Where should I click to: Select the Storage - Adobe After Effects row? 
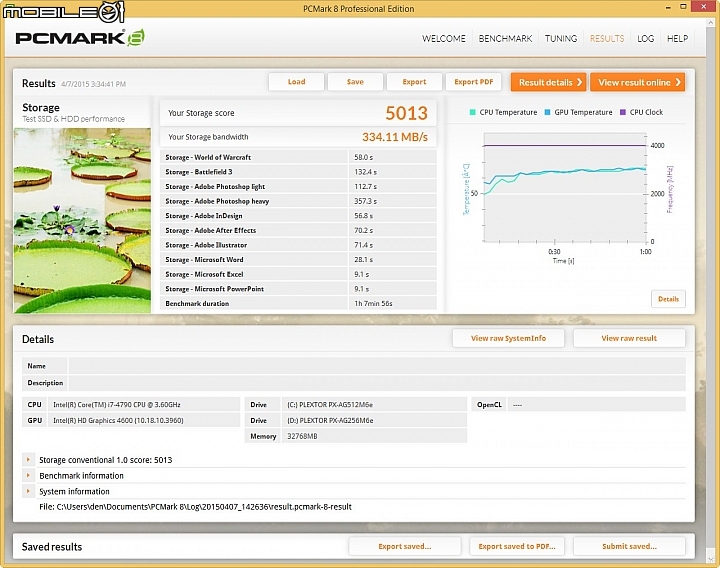click(298, 231)
